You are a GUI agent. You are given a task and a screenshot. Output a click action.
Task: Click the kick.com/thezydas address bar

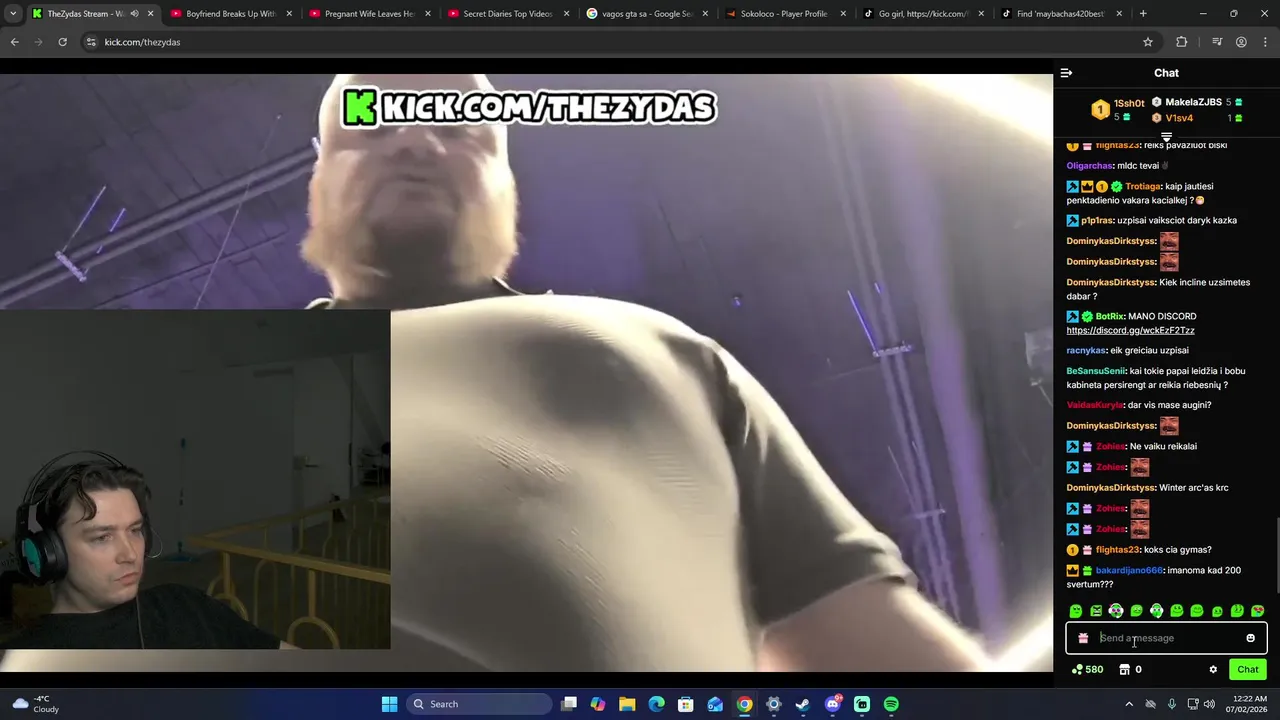coord(620,42)
